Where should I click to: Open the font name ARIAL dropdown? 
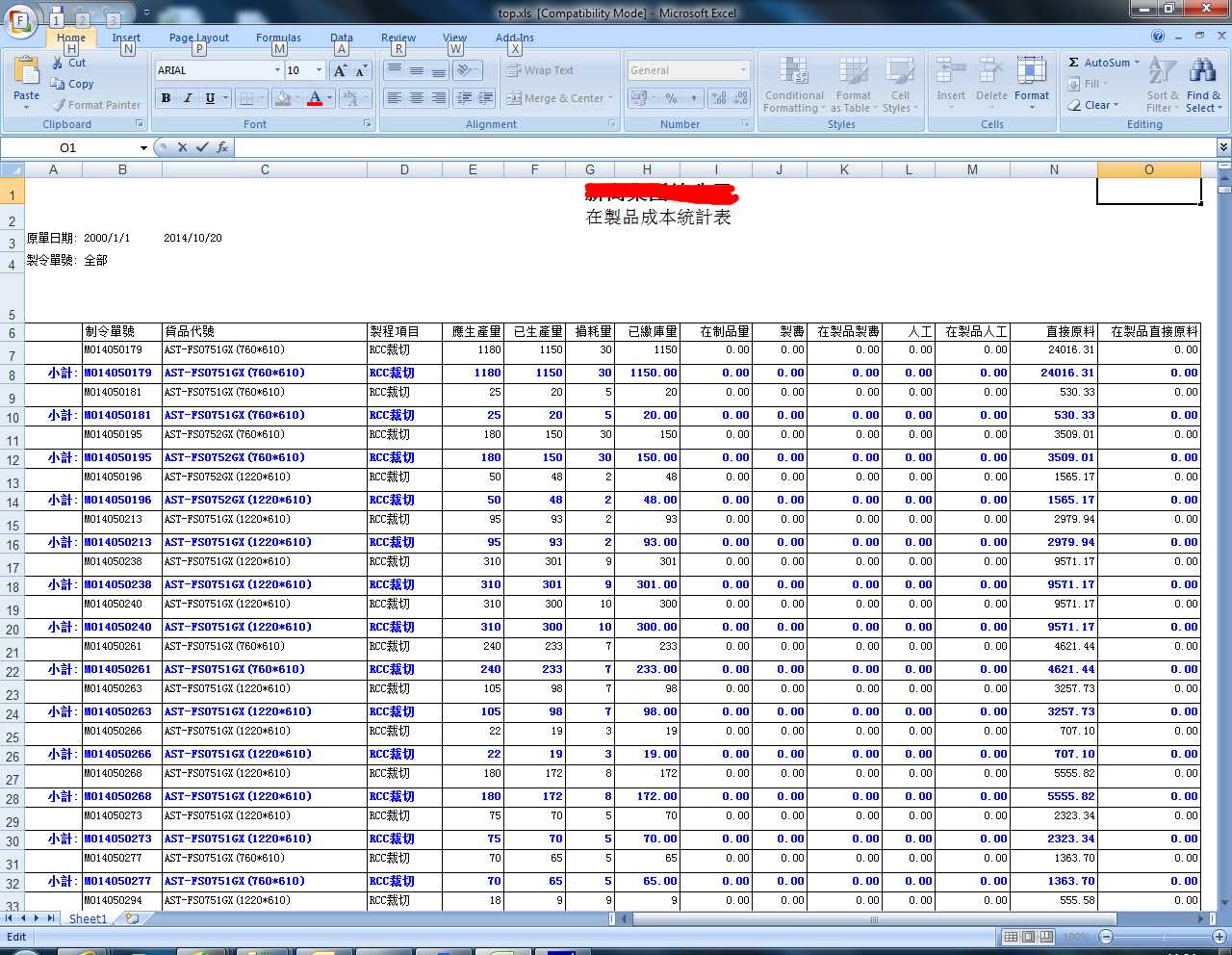click(277, 70)
